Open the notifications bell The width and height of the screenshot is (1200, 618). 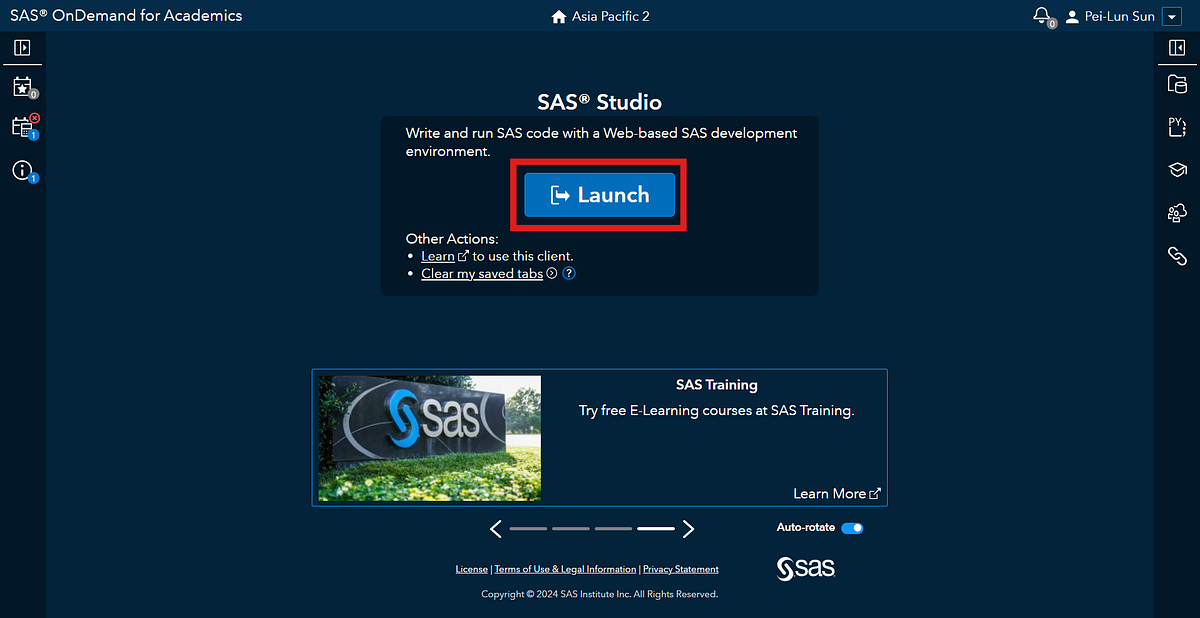pos(1040,15)
